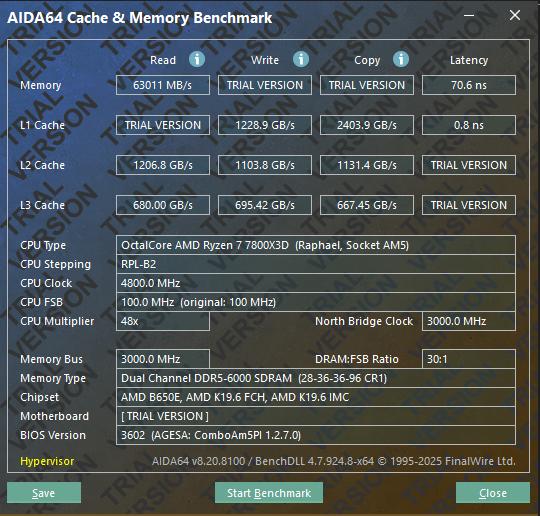Click the Chipset AMD B650E field
The width and height of the screenshot is (540, 516).
tap(316, 397)
